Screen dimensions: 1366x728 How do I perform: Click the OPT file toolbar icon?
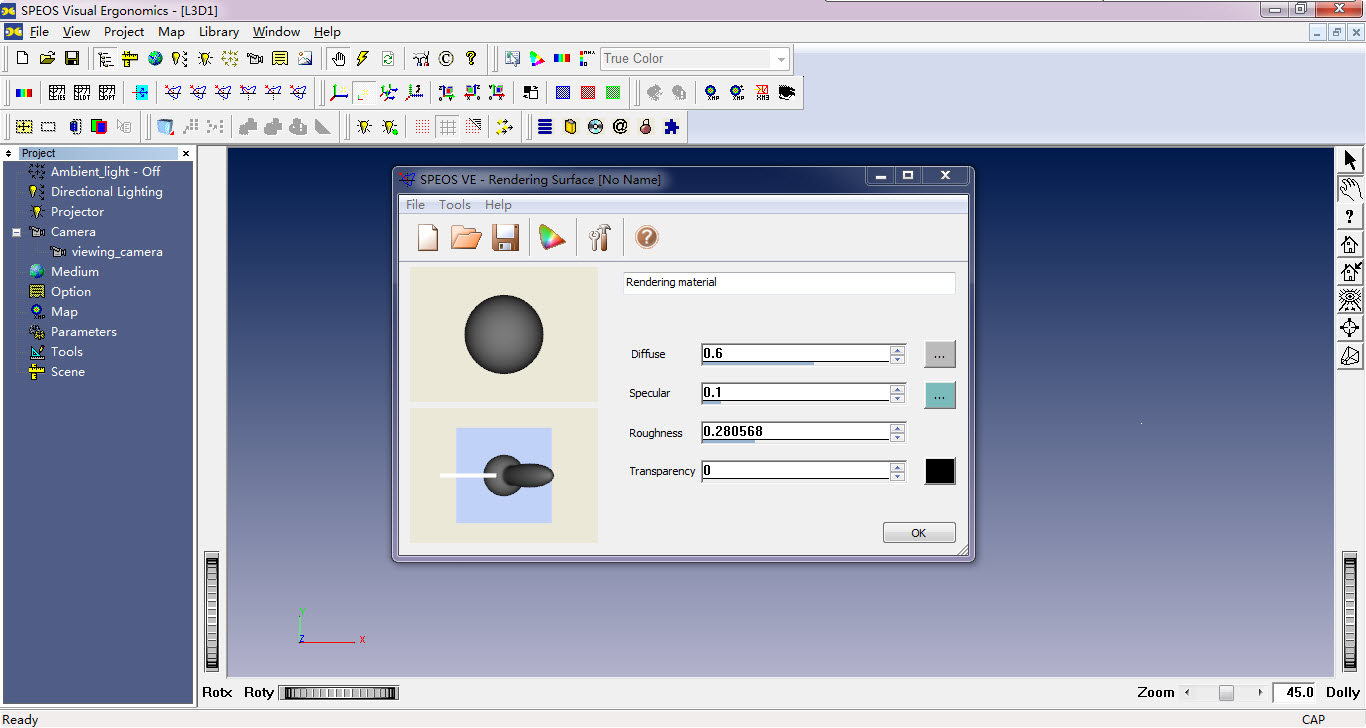tap(107, 93)
